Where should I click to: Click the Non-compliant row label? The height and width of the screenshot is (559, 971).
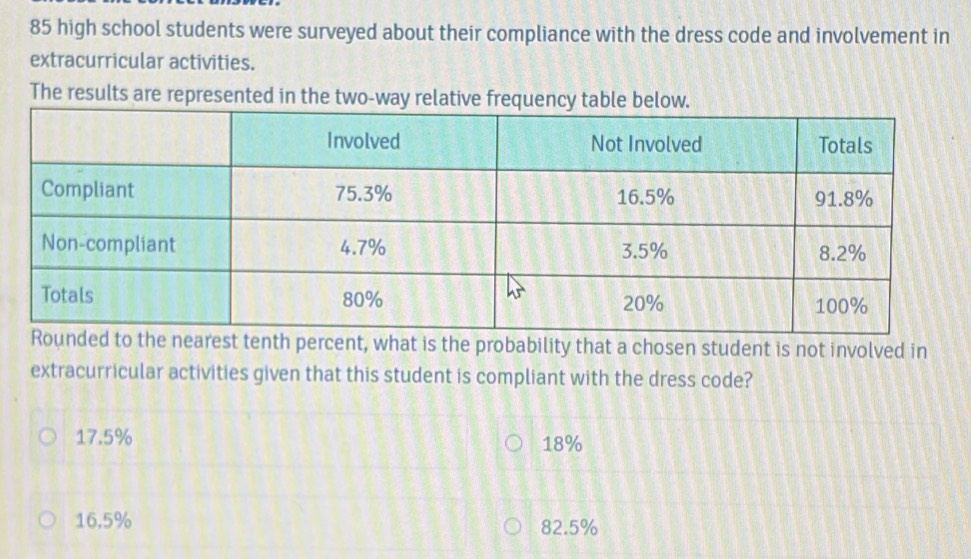(x=108, y=243)
